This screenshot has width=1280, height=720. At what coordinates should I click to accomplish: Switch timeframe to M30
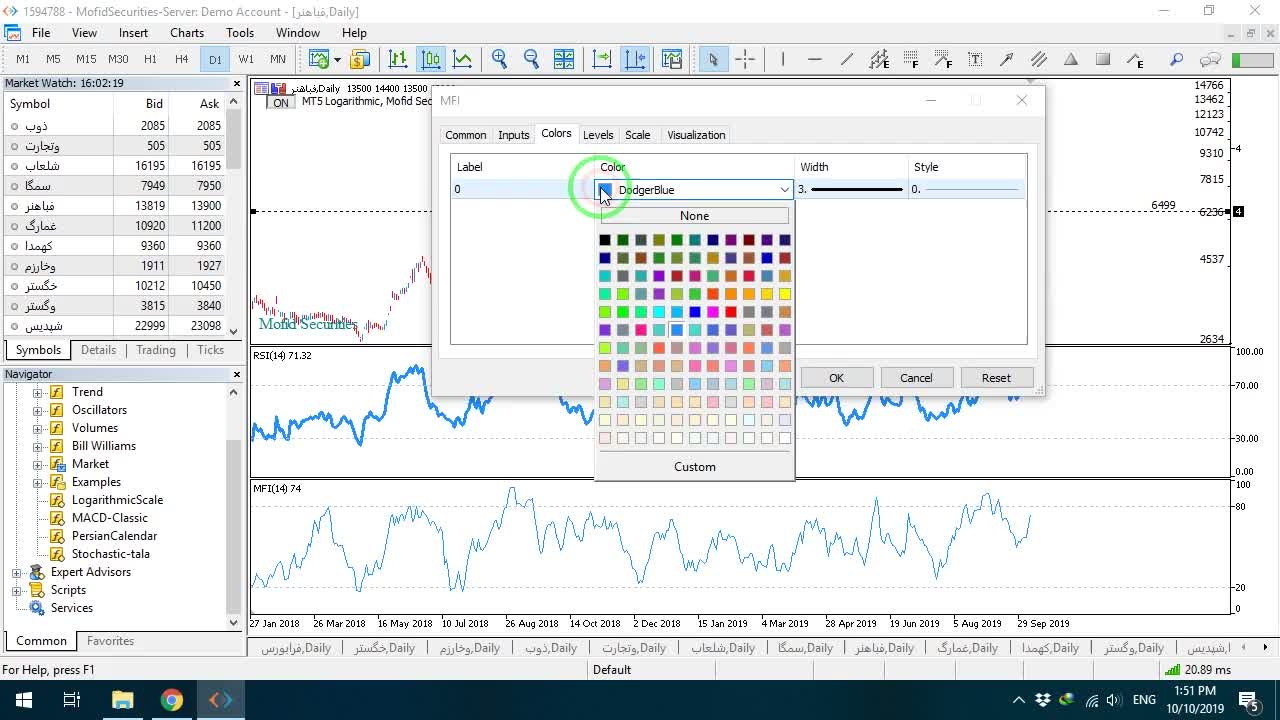(x=118, y=59)
